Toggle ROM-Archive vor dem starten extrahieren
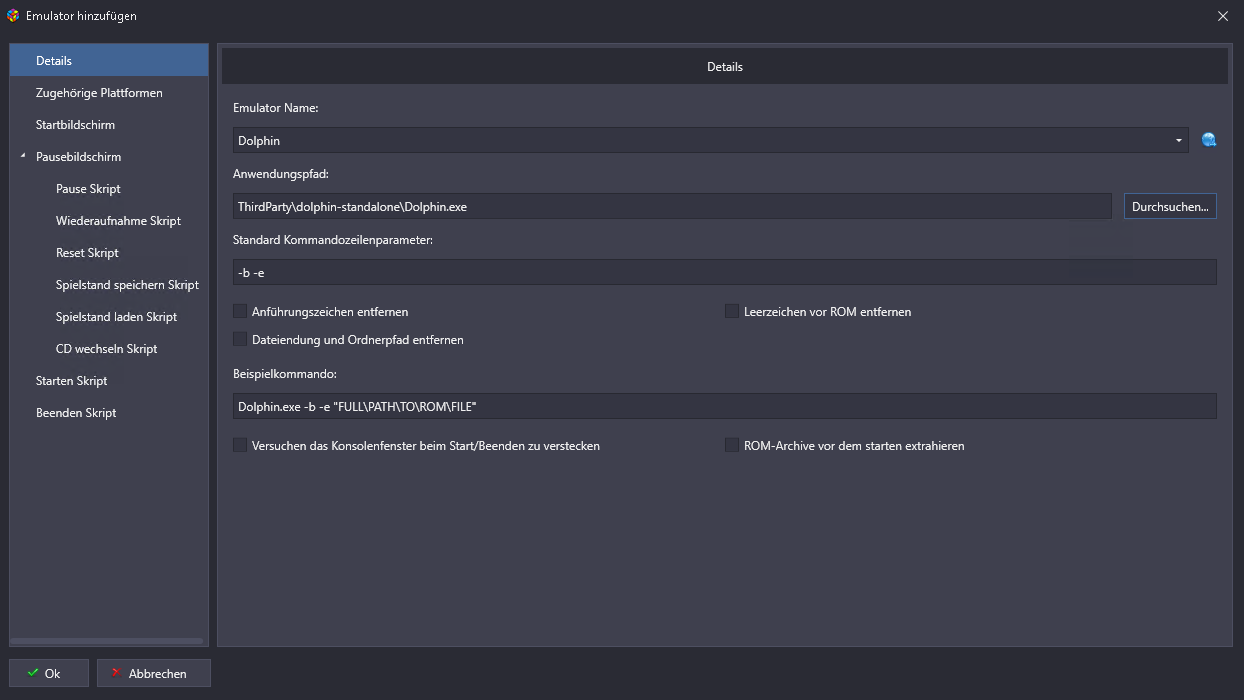The image size is (1244, 700). (732, 446)
